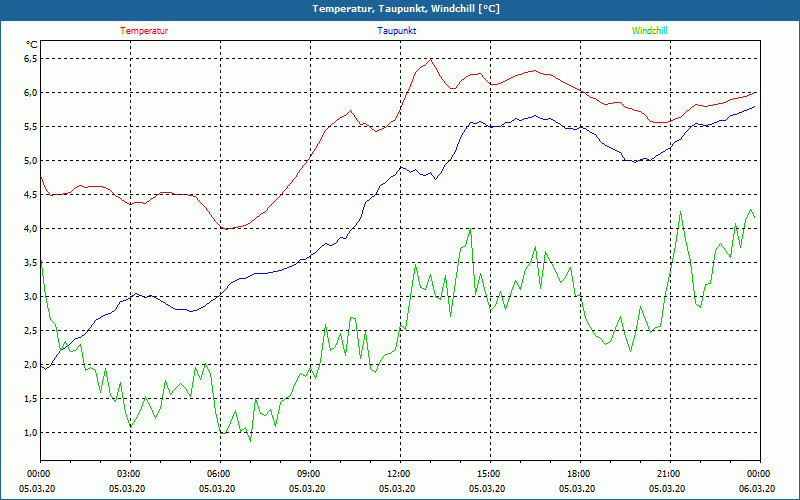This screenshot has height=500, width=800.
Task: Click the "06.03.20" date label
Action: click(757, 488)
